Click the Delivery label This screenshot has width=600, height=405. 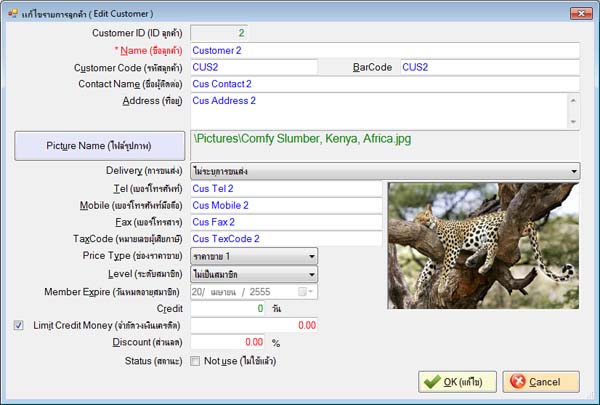click(x=144, y=171)
